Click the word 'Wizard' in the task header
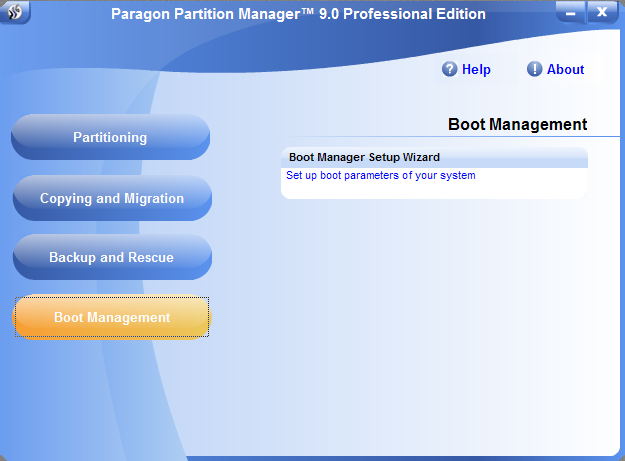The width and height of the screenshot is (625, 461). point(420,157)
